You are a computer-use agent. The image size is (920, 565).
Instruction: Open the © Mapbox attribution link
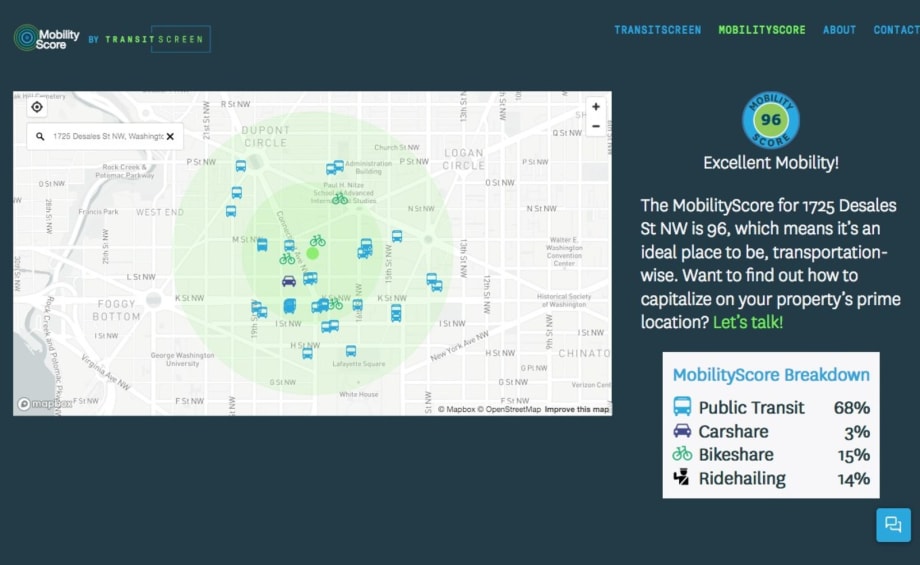pyautogui.click(x=456, y=410)
